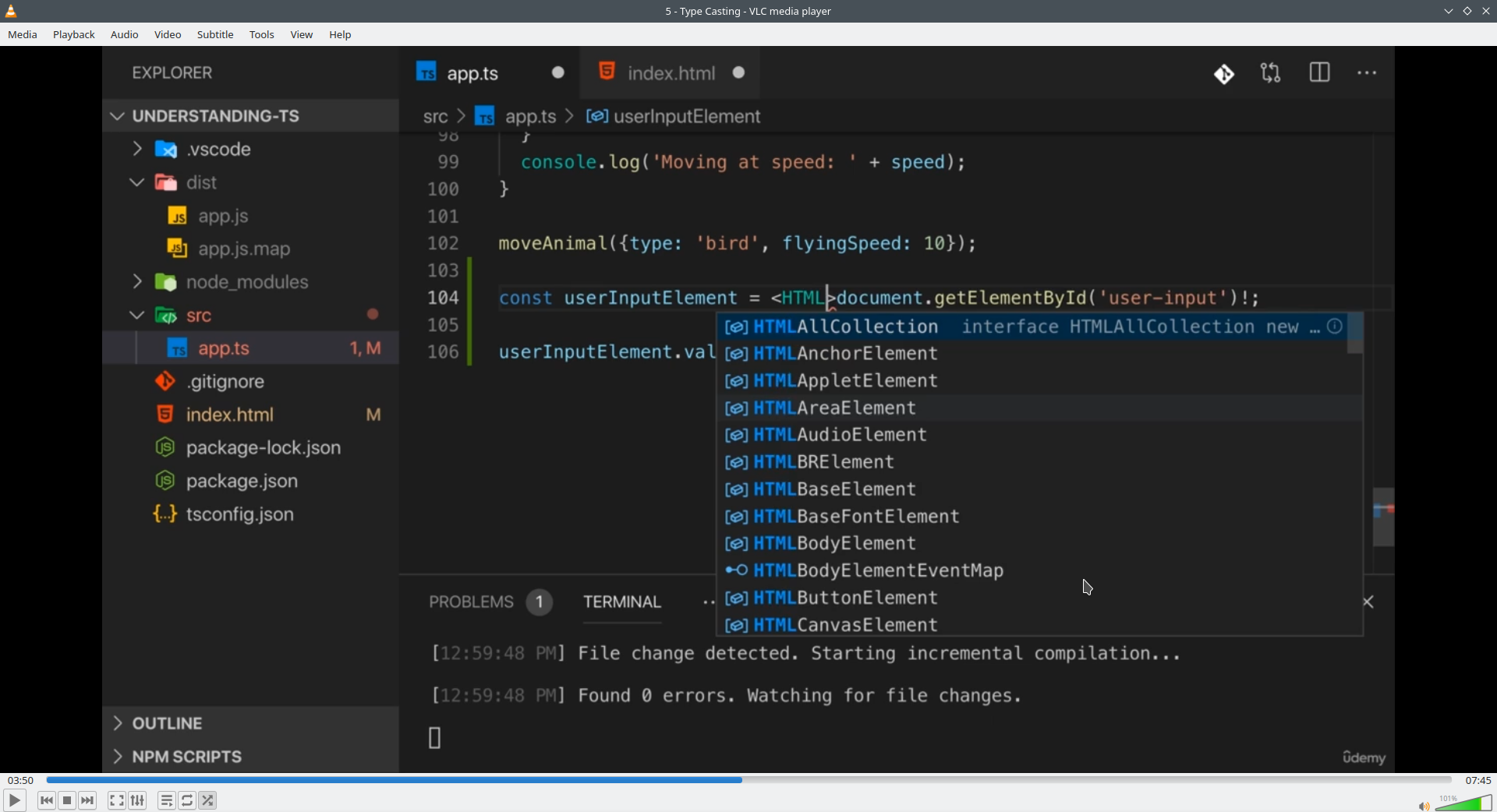Click userInputElement breadcrumb symbol
The image size is (1497, 812).
[x=674, y=117]
